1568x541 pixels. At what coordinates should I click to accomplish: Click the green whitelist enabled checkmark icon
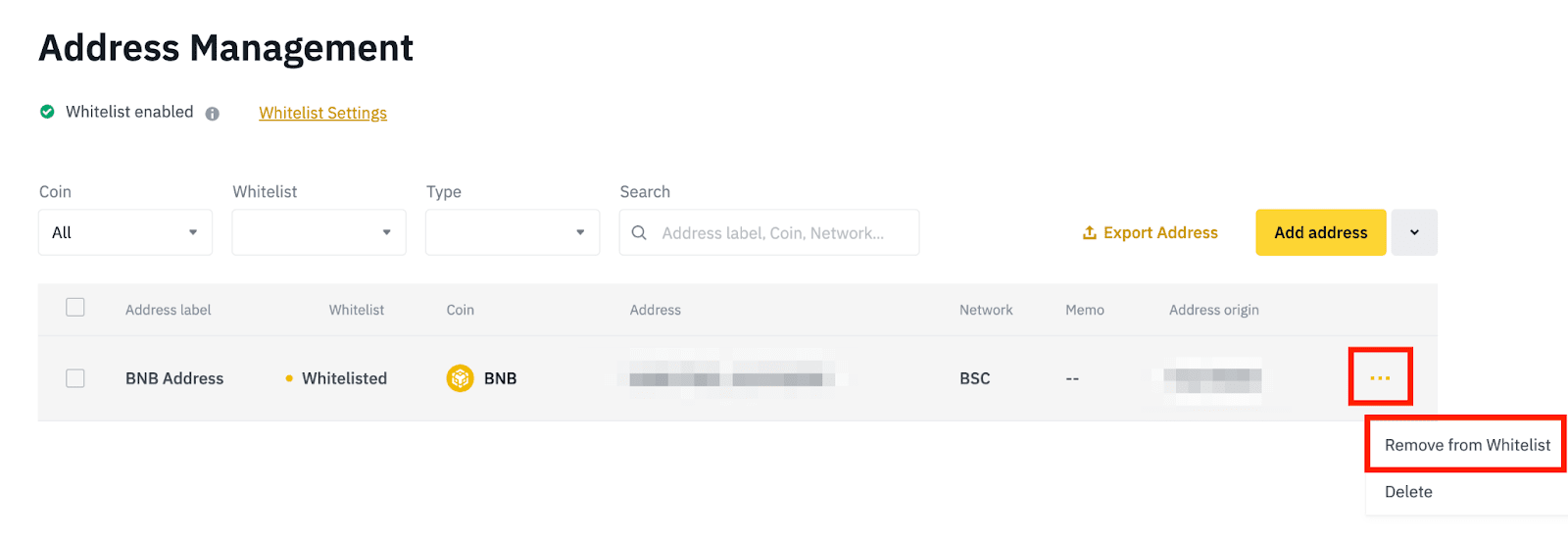point(47,112)
